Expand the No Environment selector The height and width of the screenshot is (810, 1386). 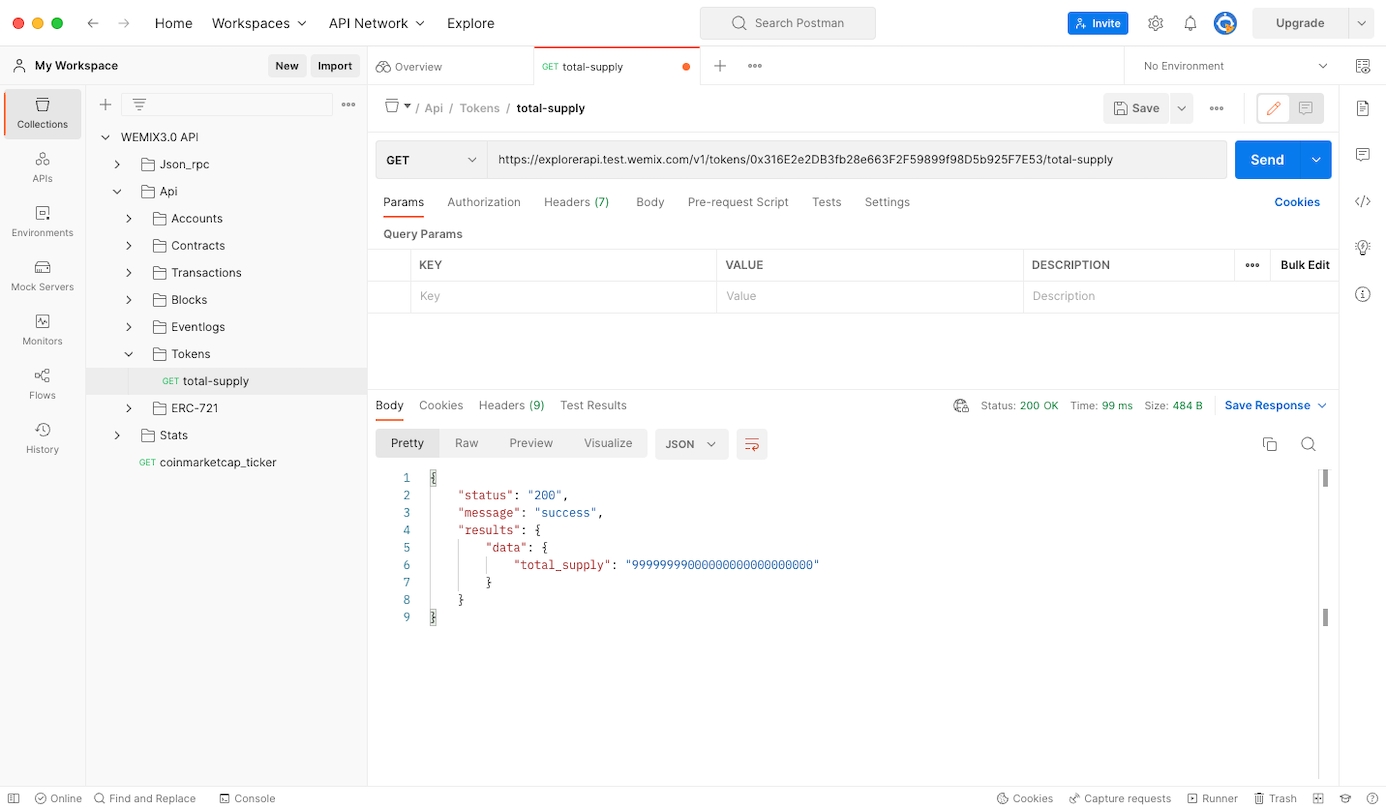[1236, 66]
